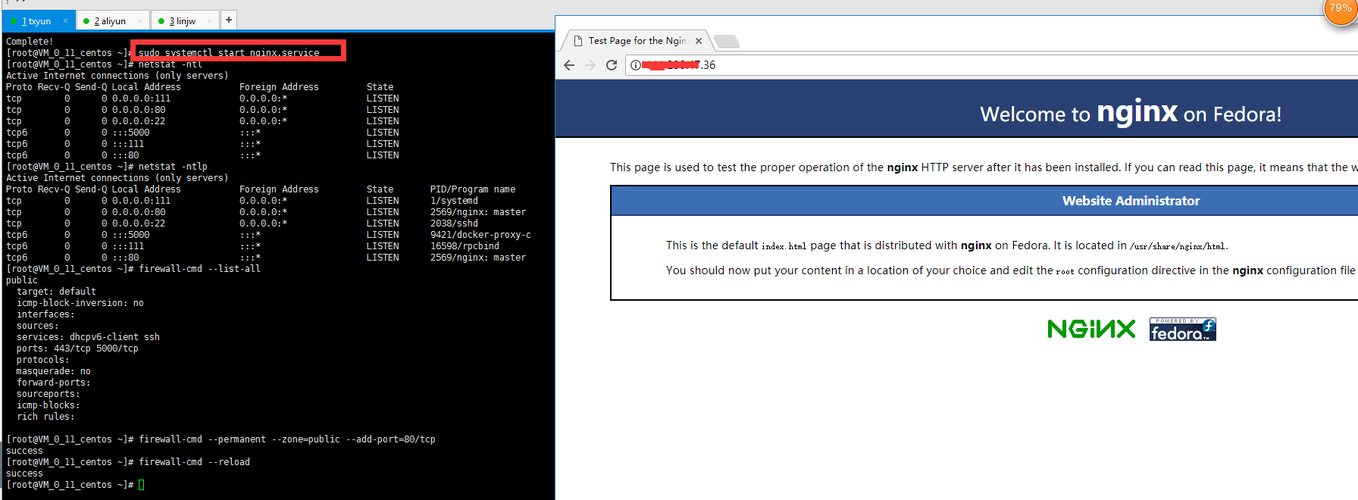The width and height of the screenshot is (1358, 500).
Task: Select the Test Page for the Nginx browser tab
Action: [x=636, y=41]
